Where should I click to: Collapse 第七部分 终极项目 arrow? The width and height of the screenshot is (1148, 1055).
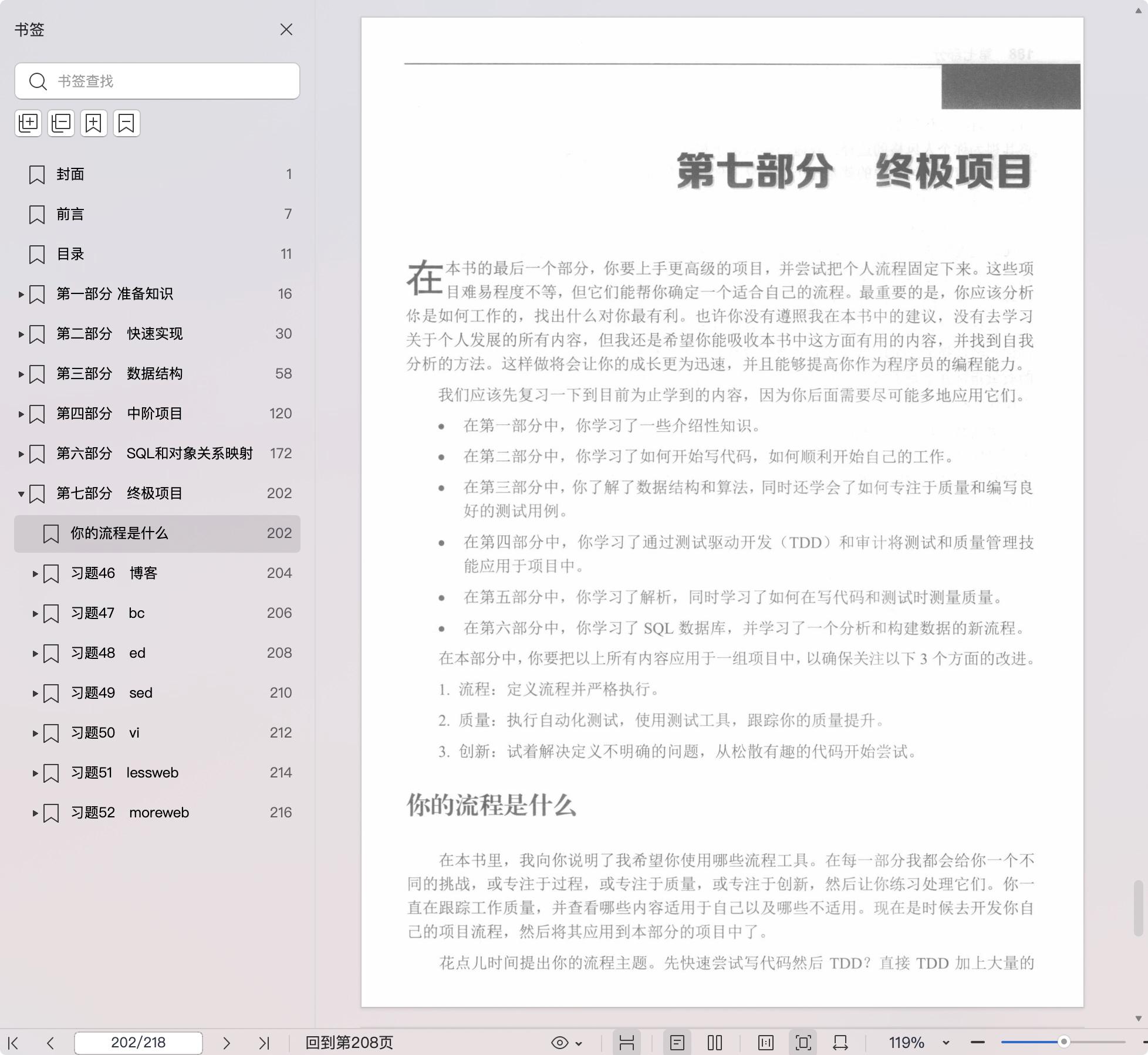(x=21, y=493)
